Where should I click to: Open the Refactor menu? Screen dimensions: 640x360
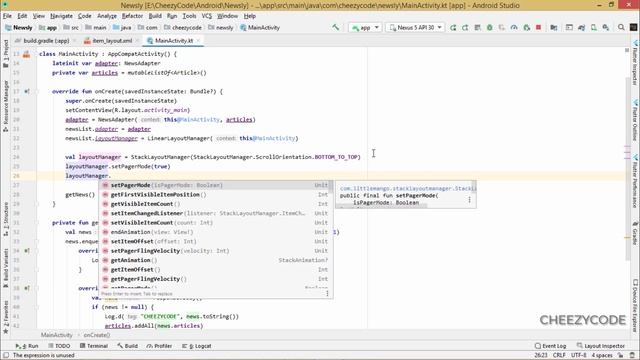132,16
